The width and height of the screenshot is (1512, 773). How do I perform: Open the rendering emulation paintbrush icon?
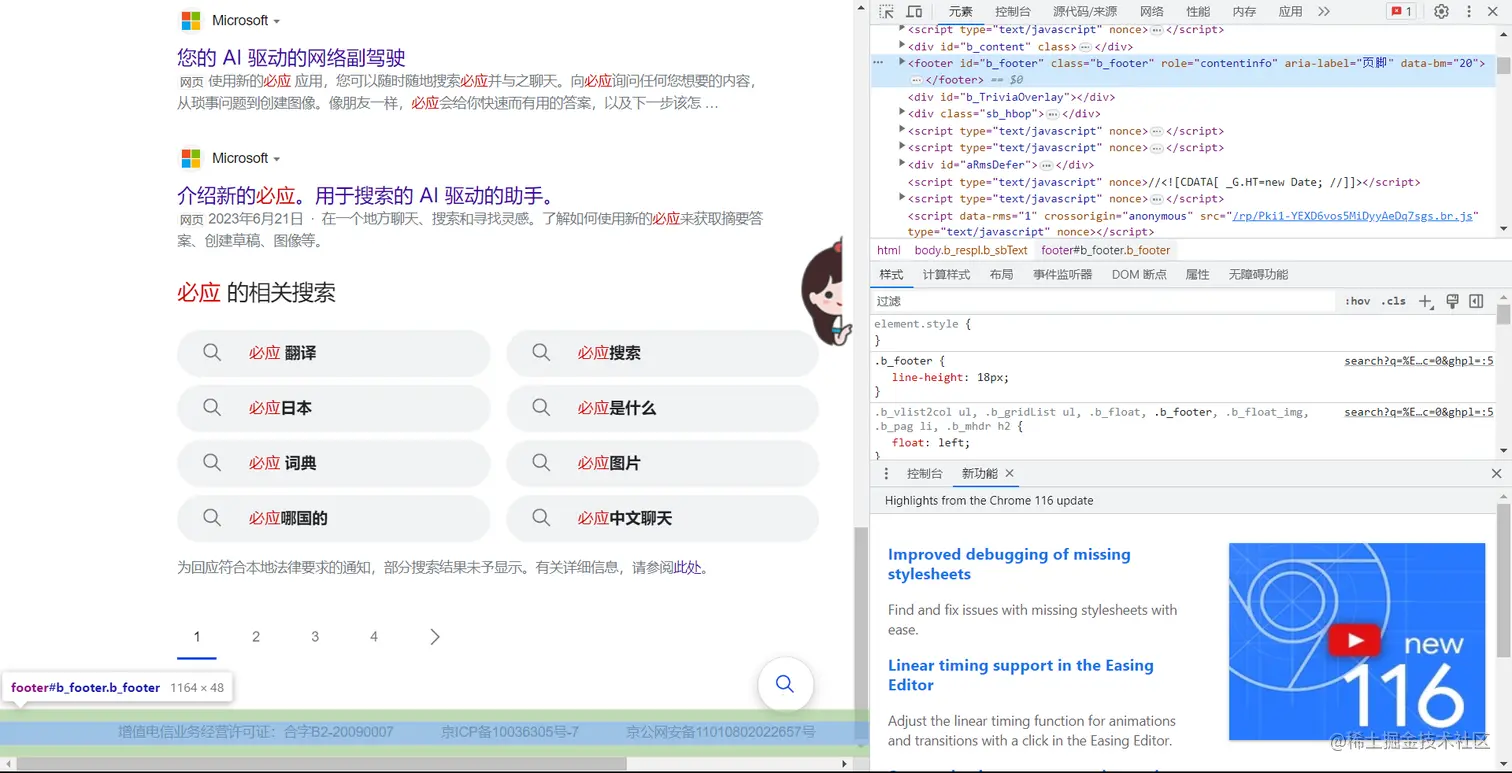pyautogui.click(x=1452, y=301)
